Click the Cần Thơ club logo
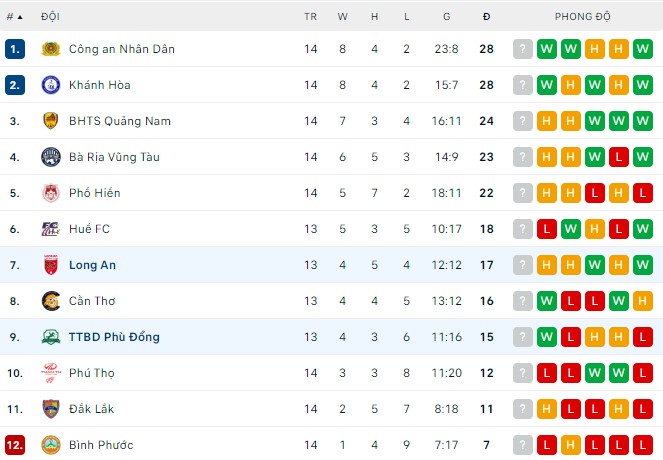 point(50,301)
